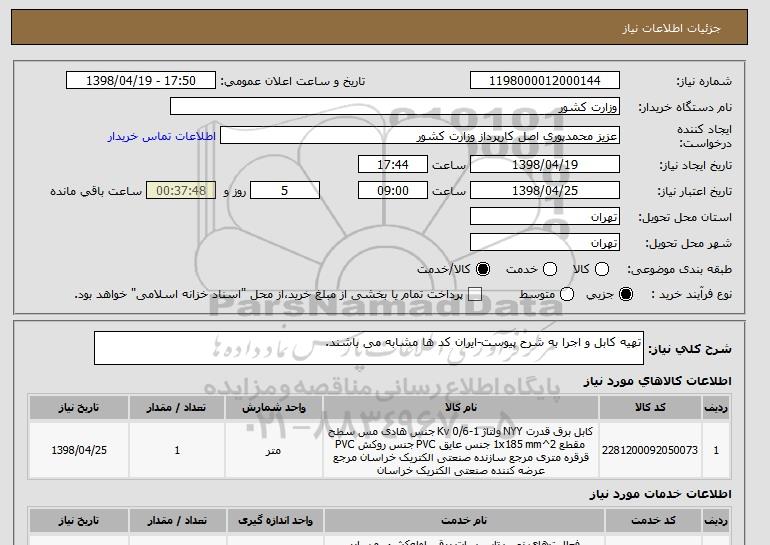
Task: Click the goods row quantity value 1
Action: pos(177,450)
